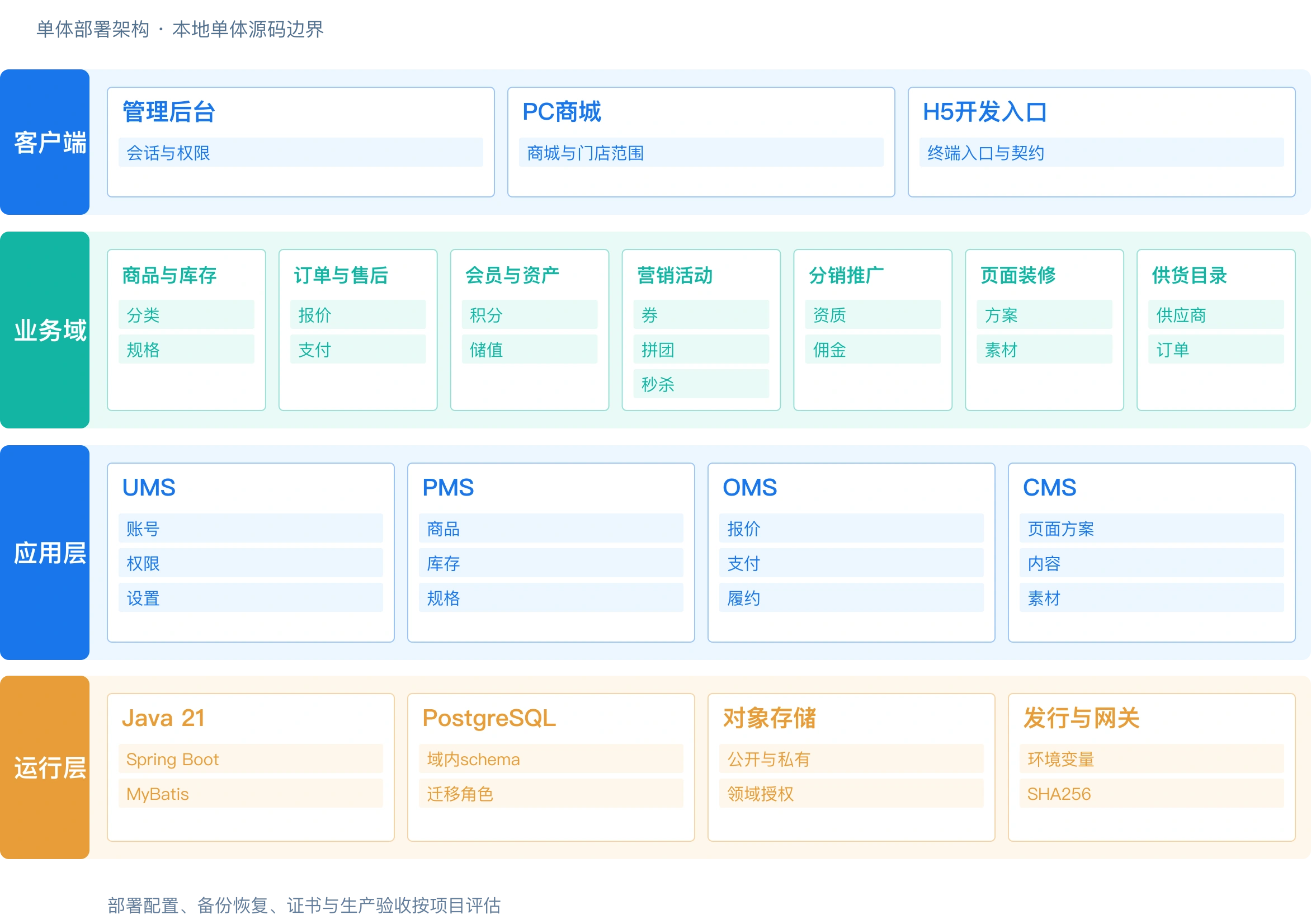Click 支付 in 订单与售后 card
This screenshot has height=924, width=1311.
point(358,350)
